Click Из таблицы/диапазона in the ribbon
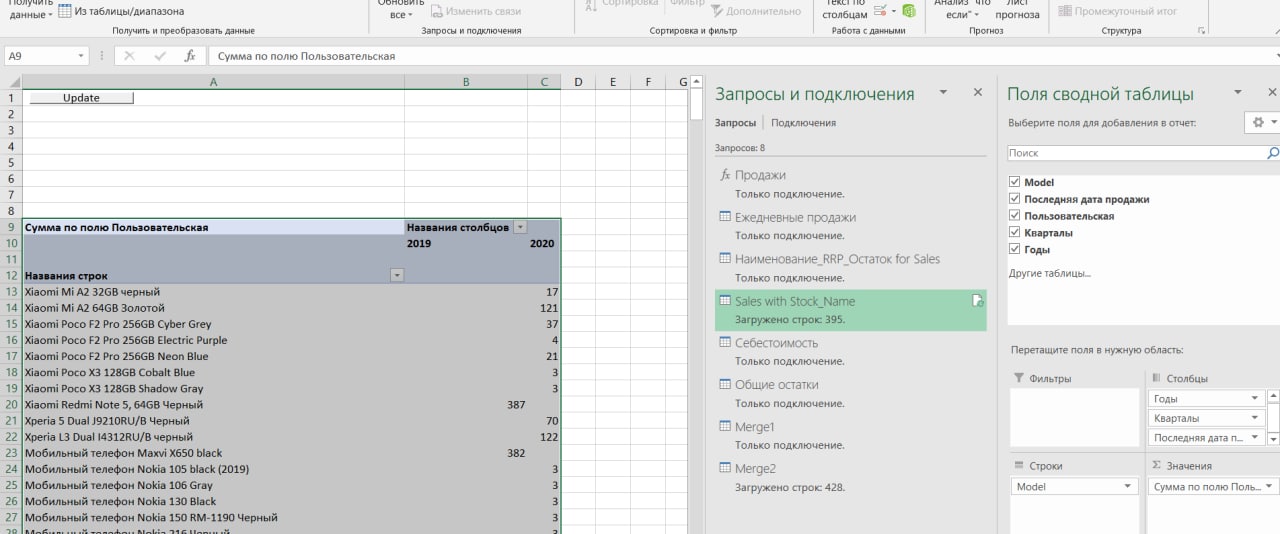This screenshot has height=534, width=1280. (x=121, y=11)
